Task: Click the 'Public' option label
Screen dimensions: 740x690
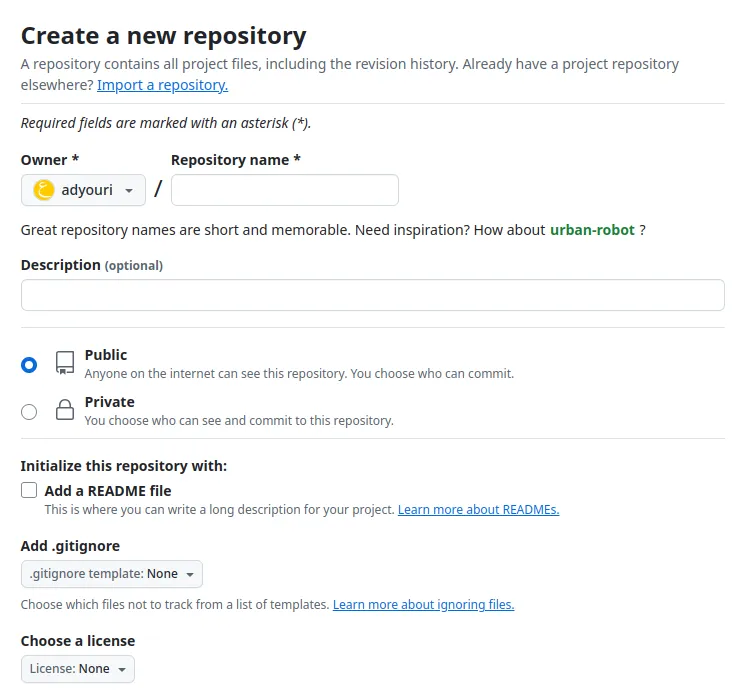Action: coord(106,355)
